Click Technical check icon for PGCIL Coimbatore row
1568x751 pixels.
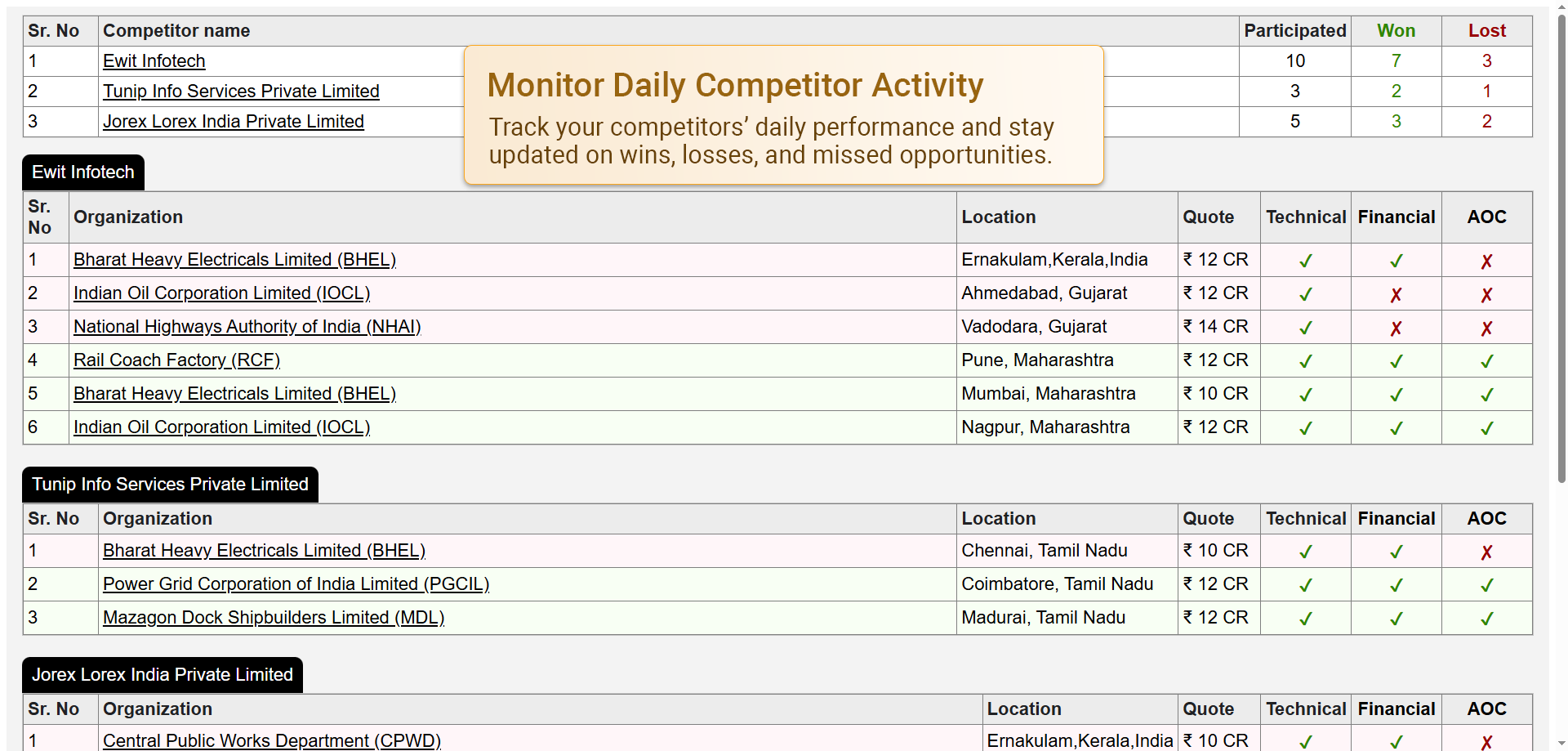pyautogui.click(x=1305, y=586)
